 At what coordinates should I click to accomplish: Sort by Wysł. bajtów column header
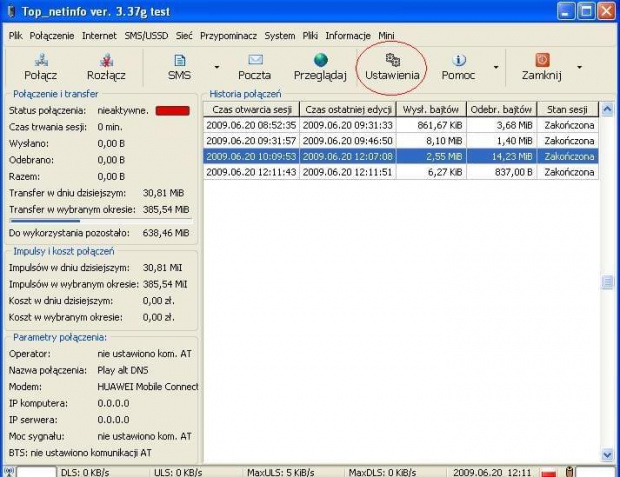[x=431, y=110]
